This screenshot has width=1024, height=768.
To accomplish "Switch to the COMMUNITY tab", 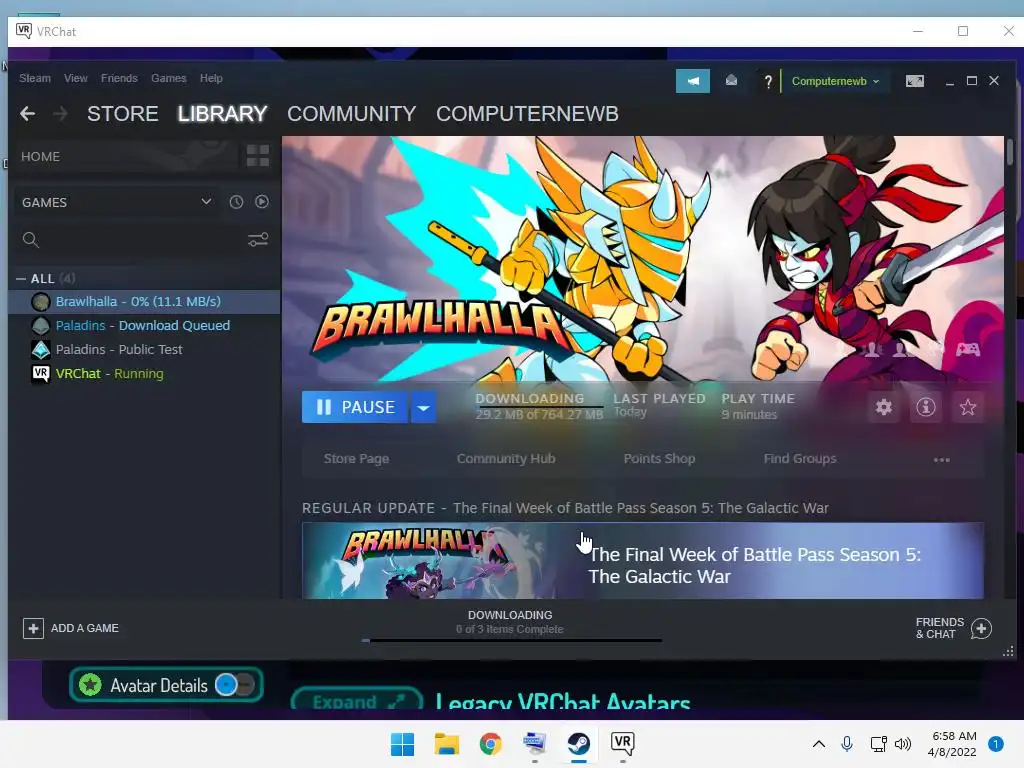I will pos(351,114).
